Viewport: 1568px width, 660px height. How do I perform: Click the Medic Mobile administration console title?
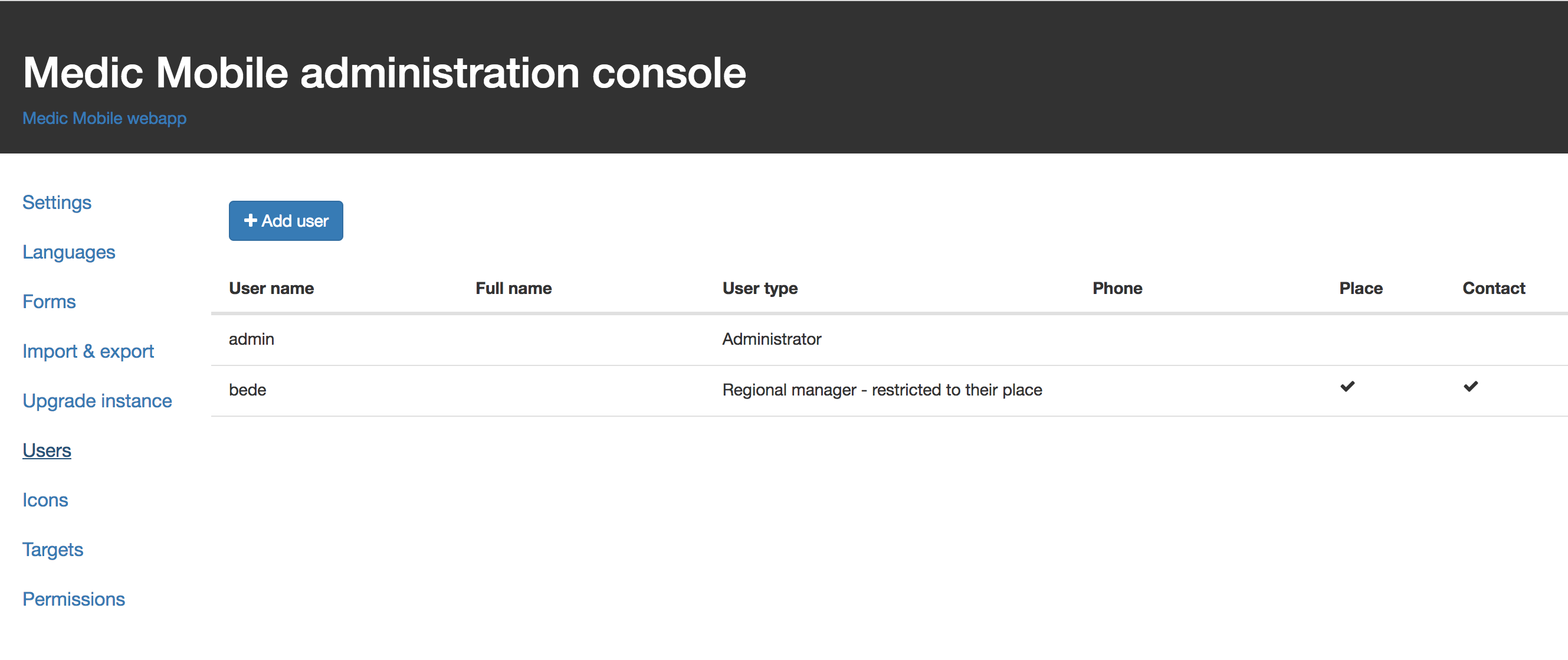click(384, 73)
